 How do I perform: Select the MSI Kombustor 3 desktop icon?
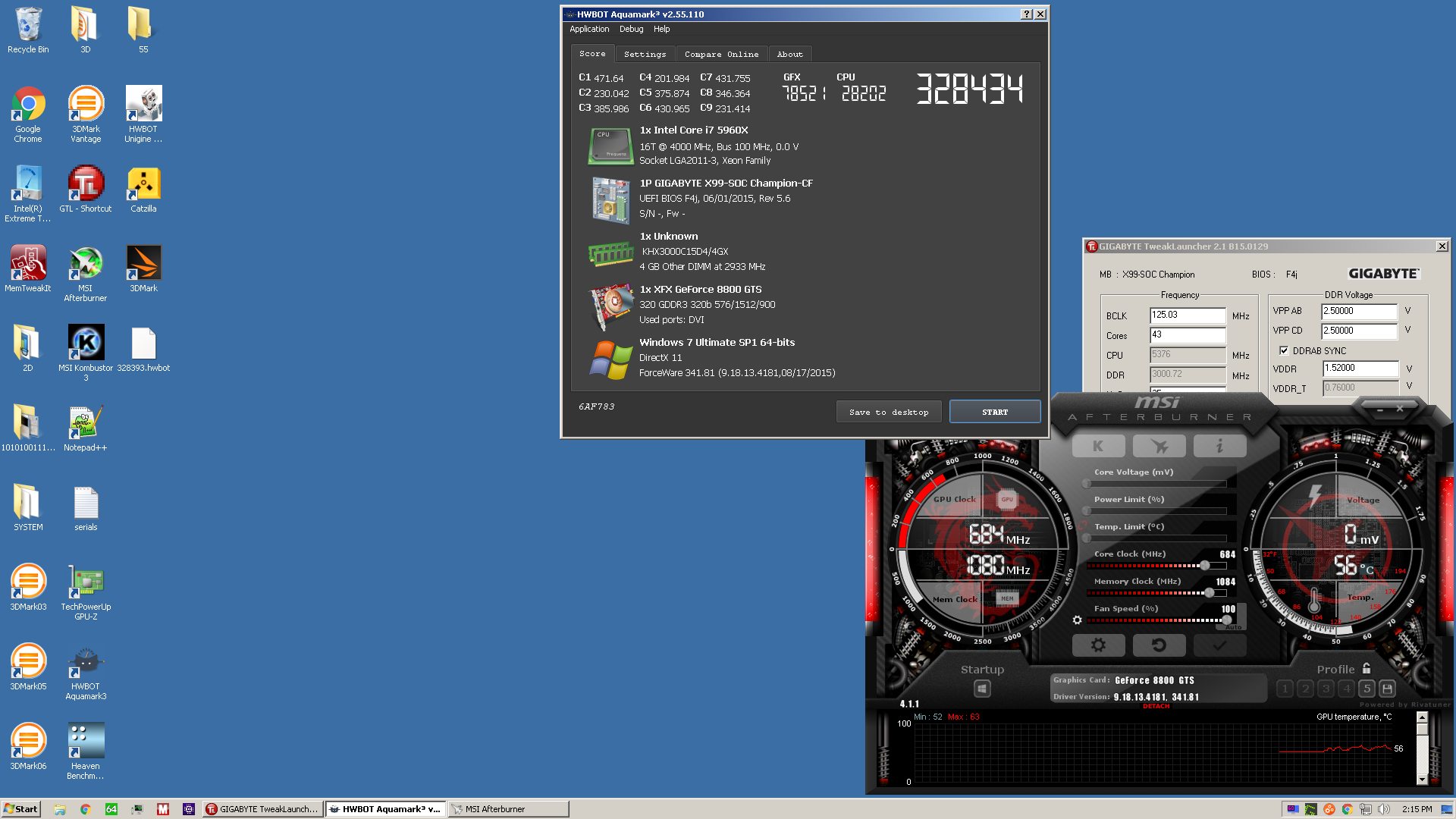(86, 353)
